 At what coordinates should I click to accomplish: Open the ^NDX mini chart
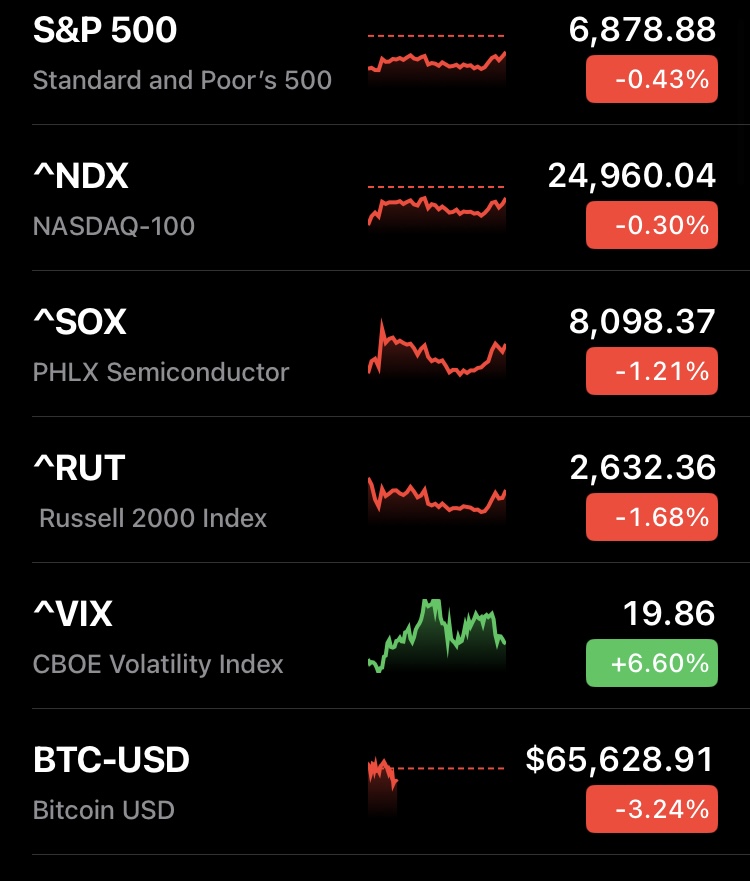[437, 206]
